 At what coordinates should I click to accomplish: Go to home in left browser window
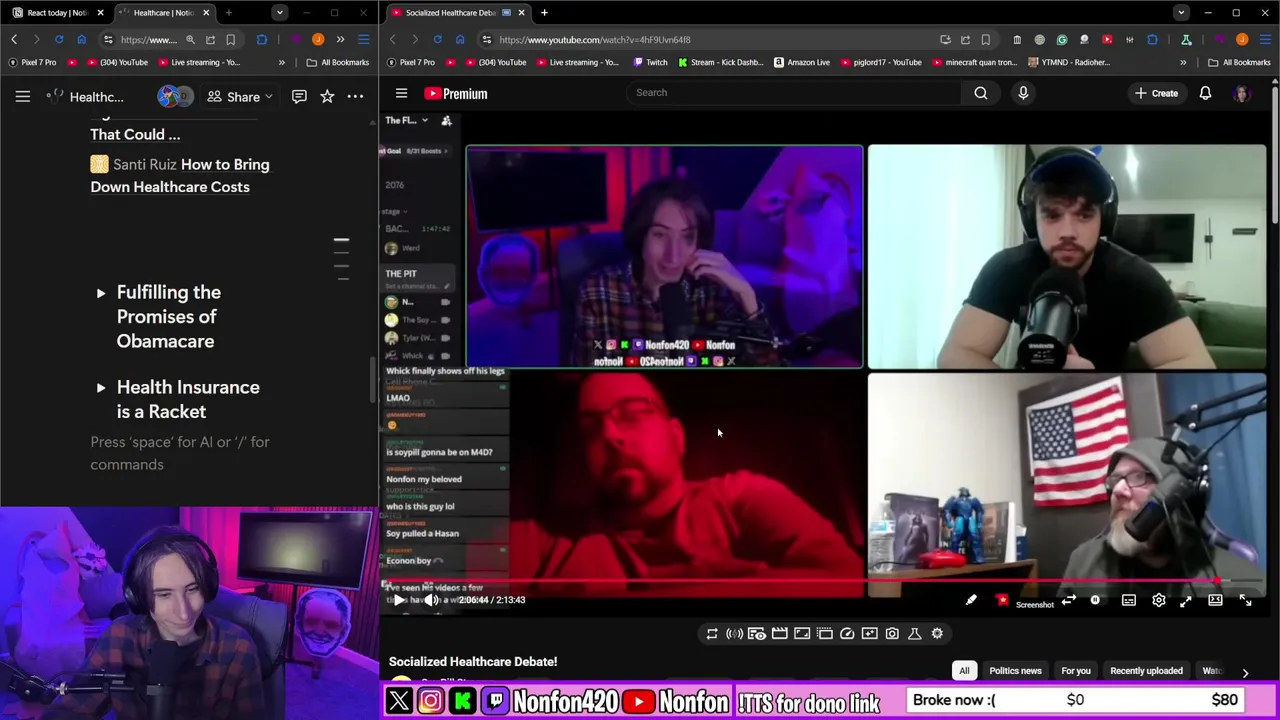(x=81, y=39)
